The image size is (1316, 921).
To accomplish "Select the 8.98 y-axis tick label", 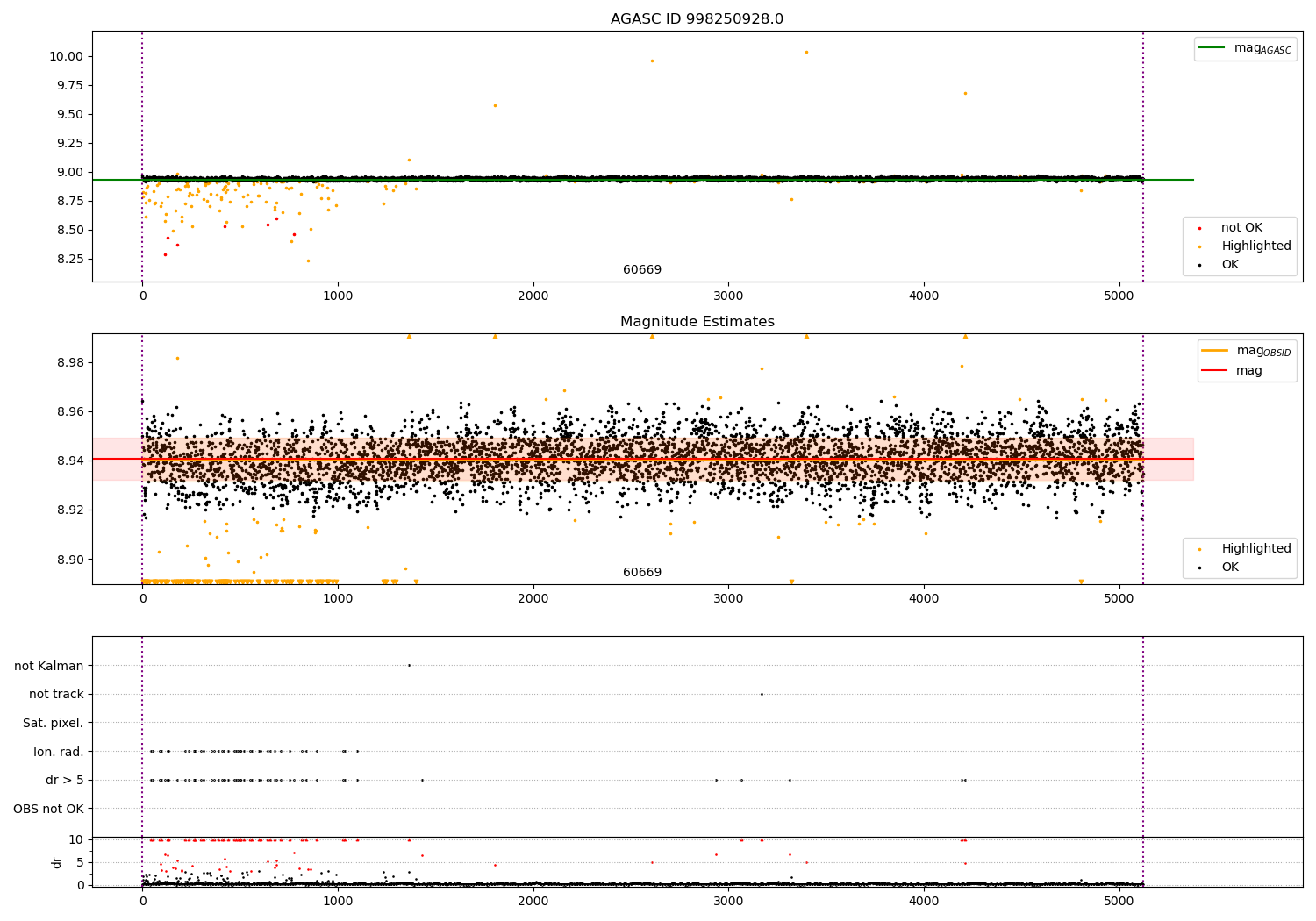I will [x=69, y=362].
